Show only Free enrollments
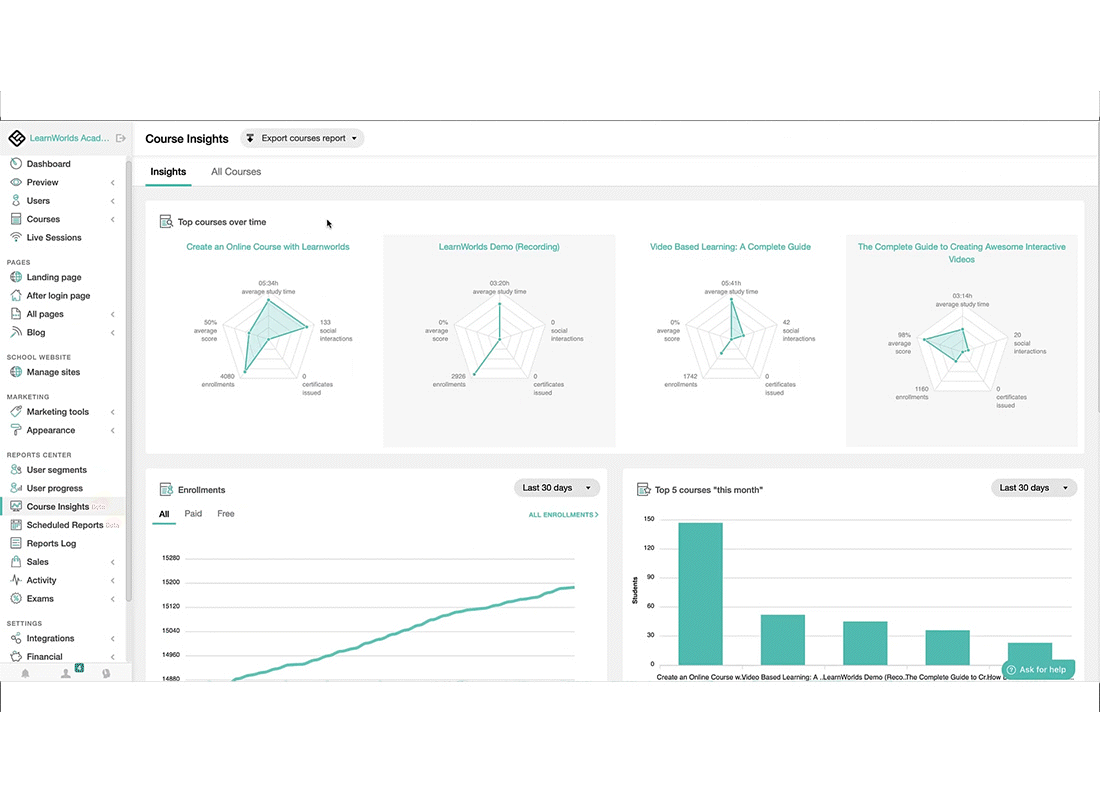This screenshot has width=1100, height=810. 226,514
